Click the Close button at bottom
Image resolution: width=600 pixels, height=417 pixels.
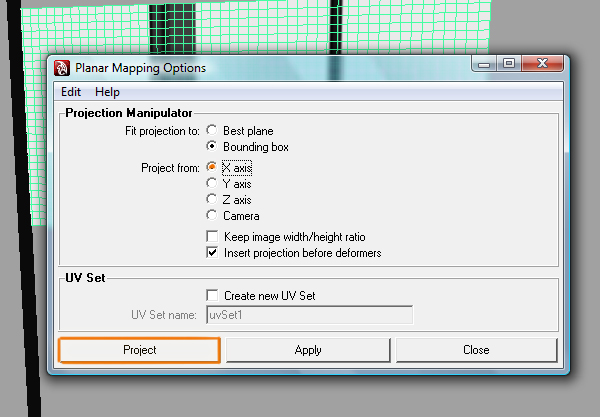[x=476, y=350]
